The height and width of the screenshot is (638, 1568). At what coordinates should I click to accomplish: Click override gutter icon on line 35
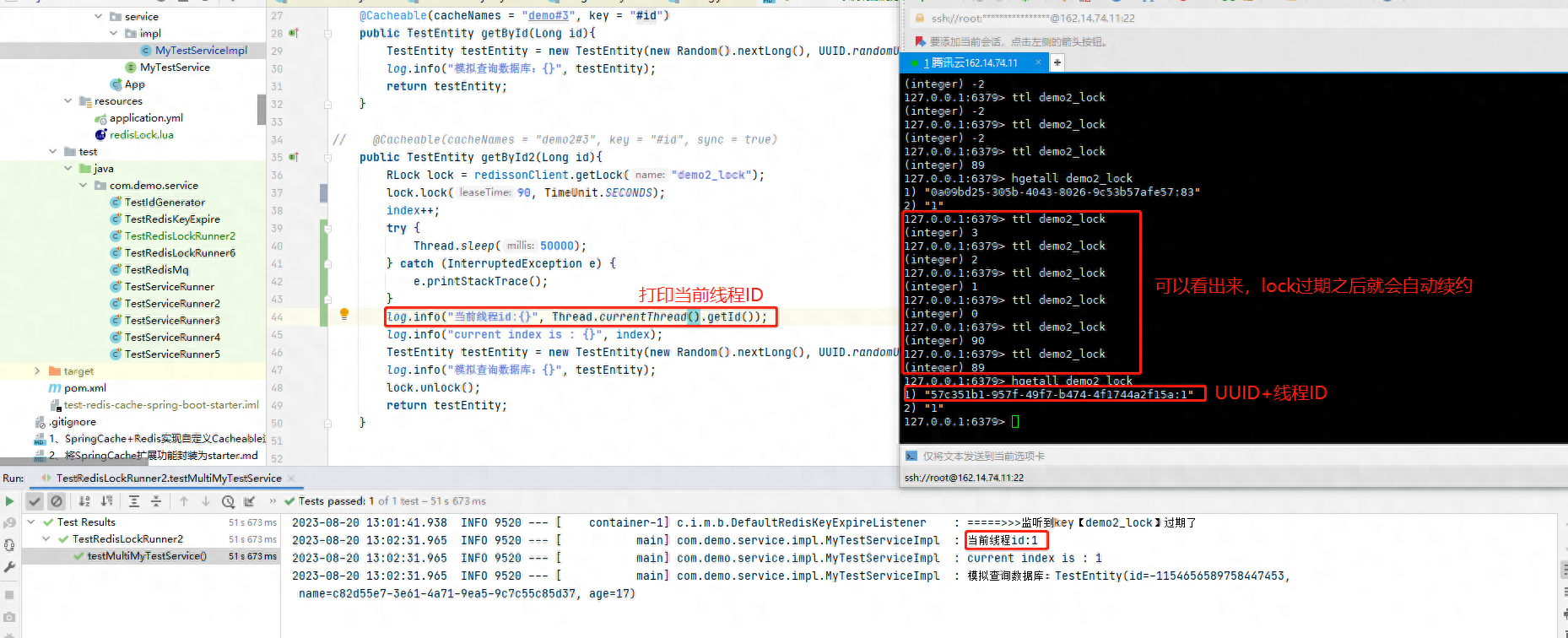click(x=294, y=157)
